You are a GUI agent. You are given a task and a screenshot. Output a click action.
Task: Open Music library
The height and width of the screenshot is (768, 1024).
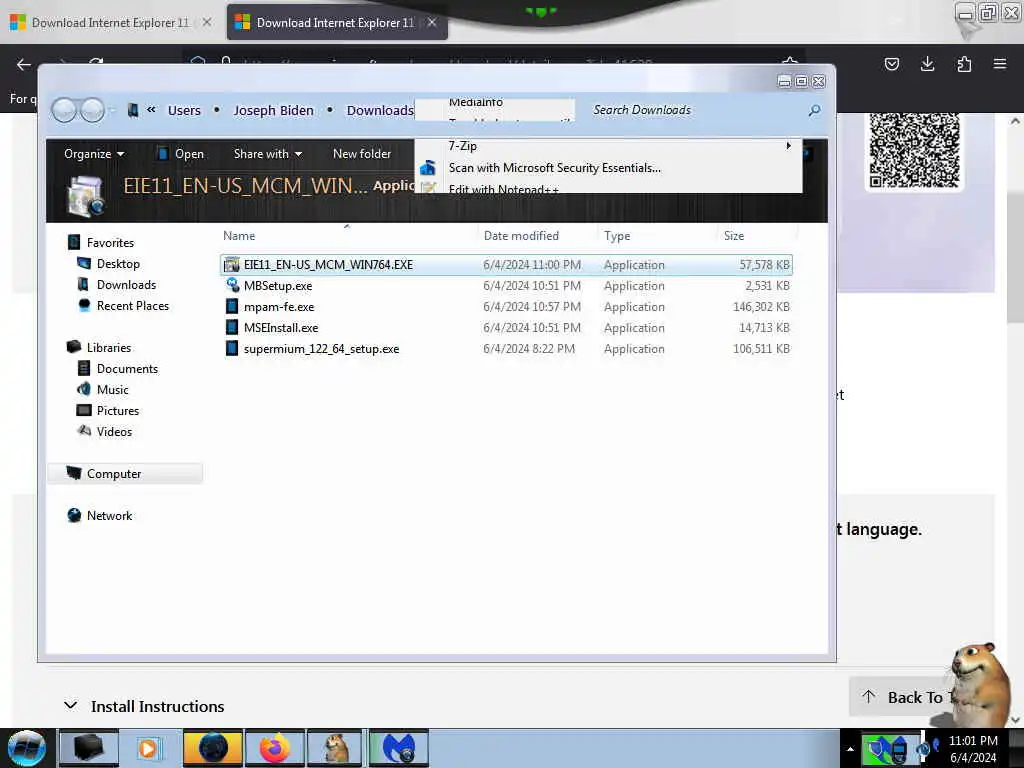click(112, 389)
